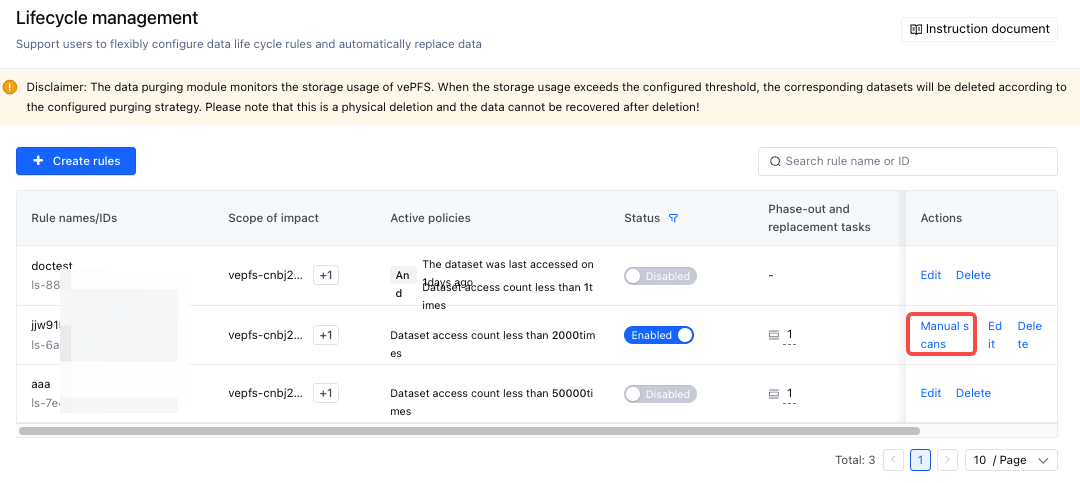Expand the +1 scope tag for jjw91 rule

tap(326, 335)
